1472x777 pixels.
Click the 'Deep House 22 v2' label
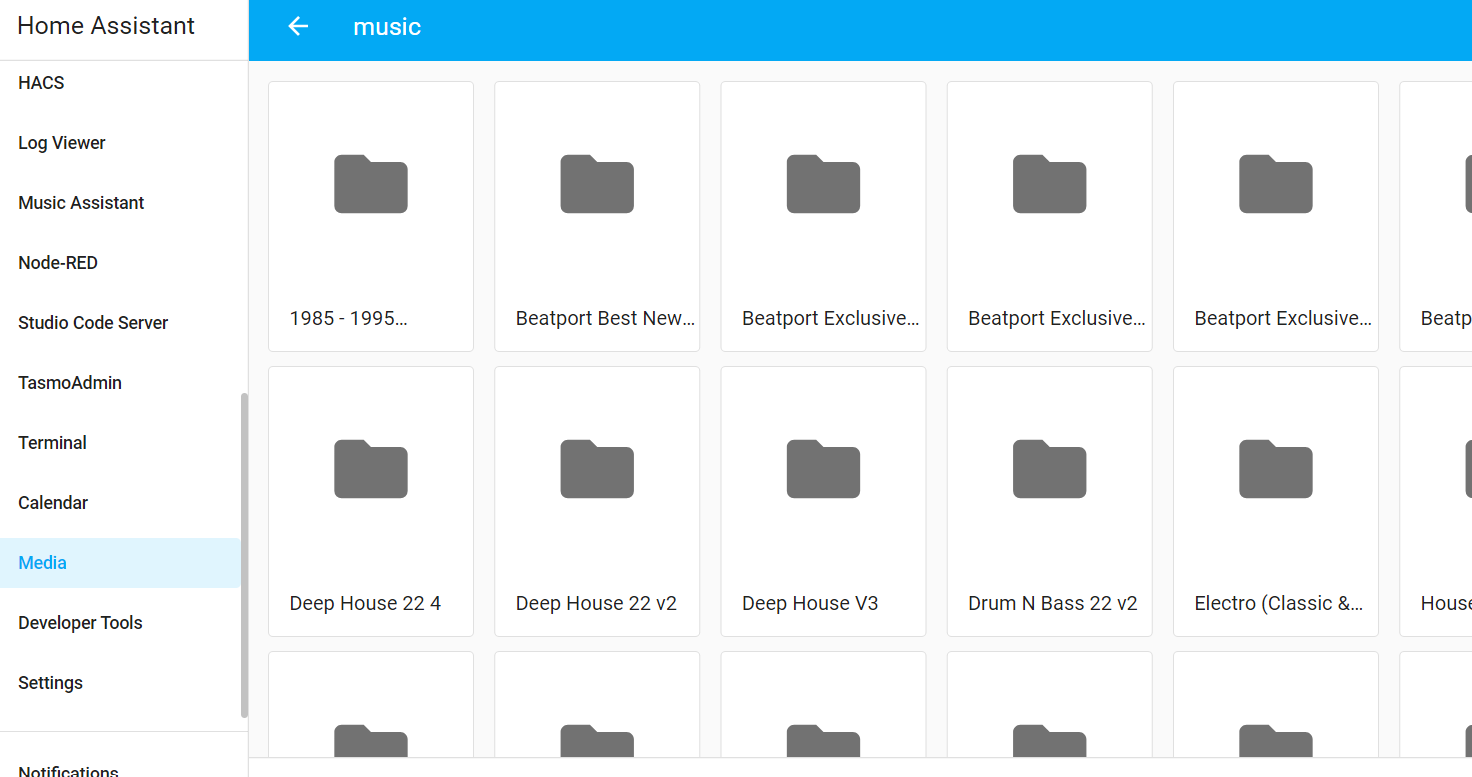click(596, 604)
